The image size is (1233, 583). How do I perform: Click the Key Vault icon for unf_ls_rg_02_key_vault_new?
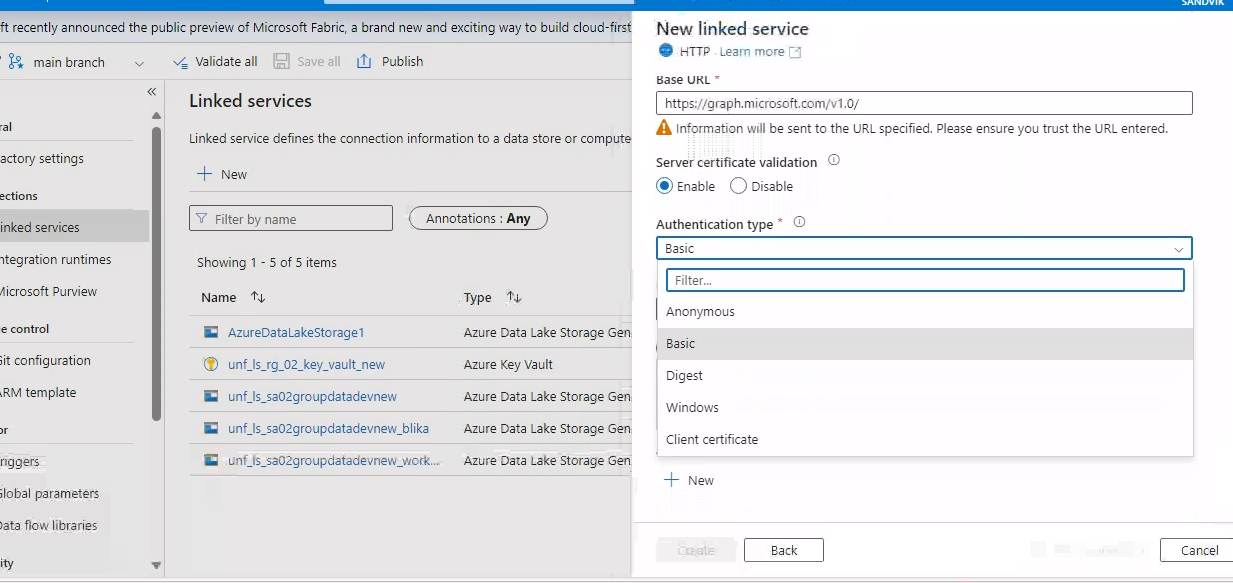point(211,364)
